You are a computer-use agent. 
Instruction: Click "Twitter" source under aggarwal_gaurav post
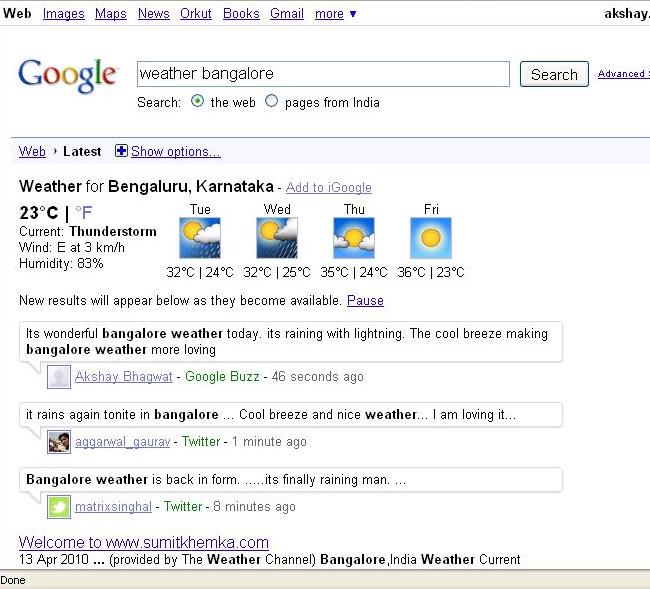click(201, 441)
